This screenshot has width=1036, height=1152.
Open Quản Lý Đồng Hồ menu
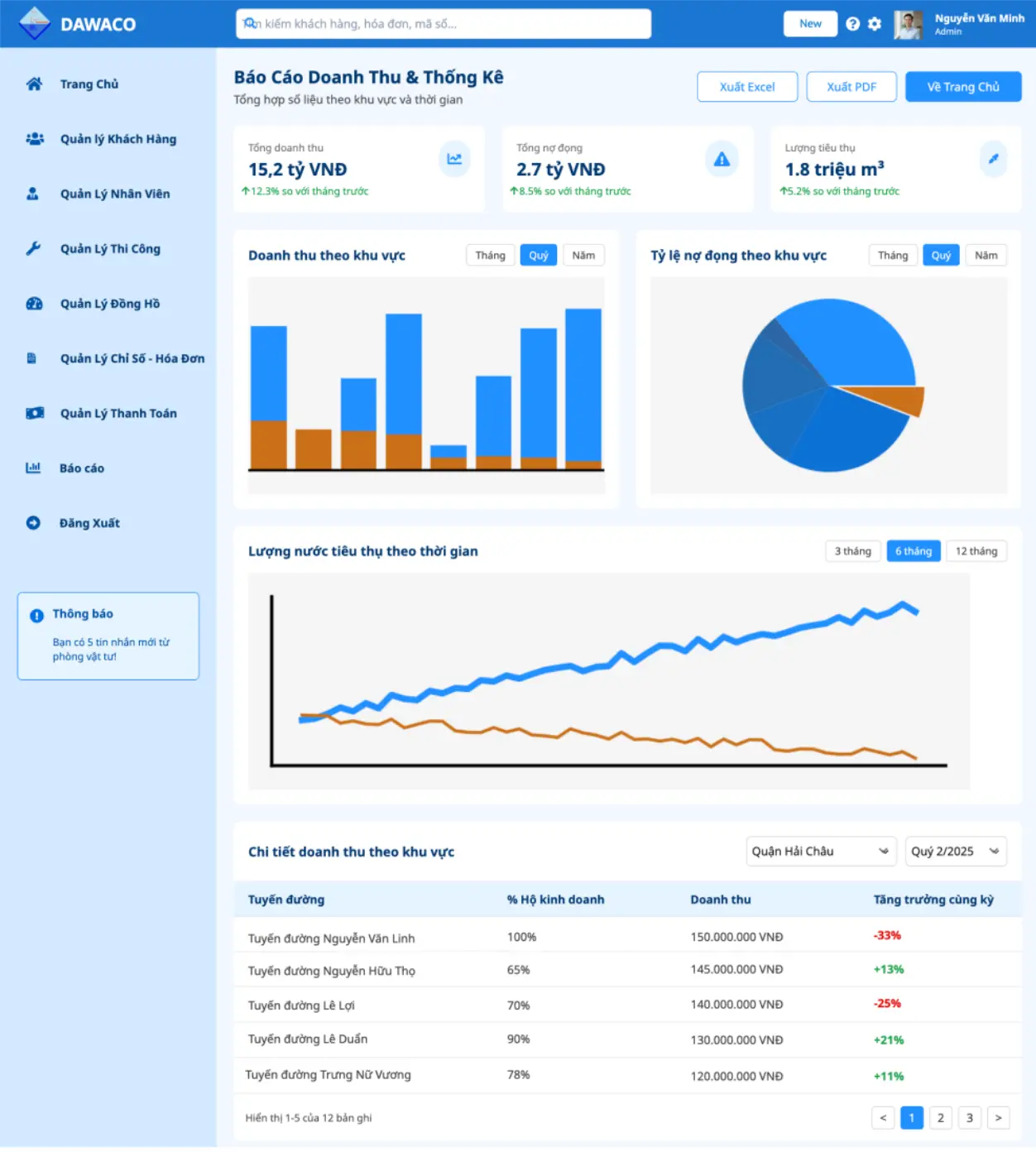pyautogui.click(x=109, y=304)
